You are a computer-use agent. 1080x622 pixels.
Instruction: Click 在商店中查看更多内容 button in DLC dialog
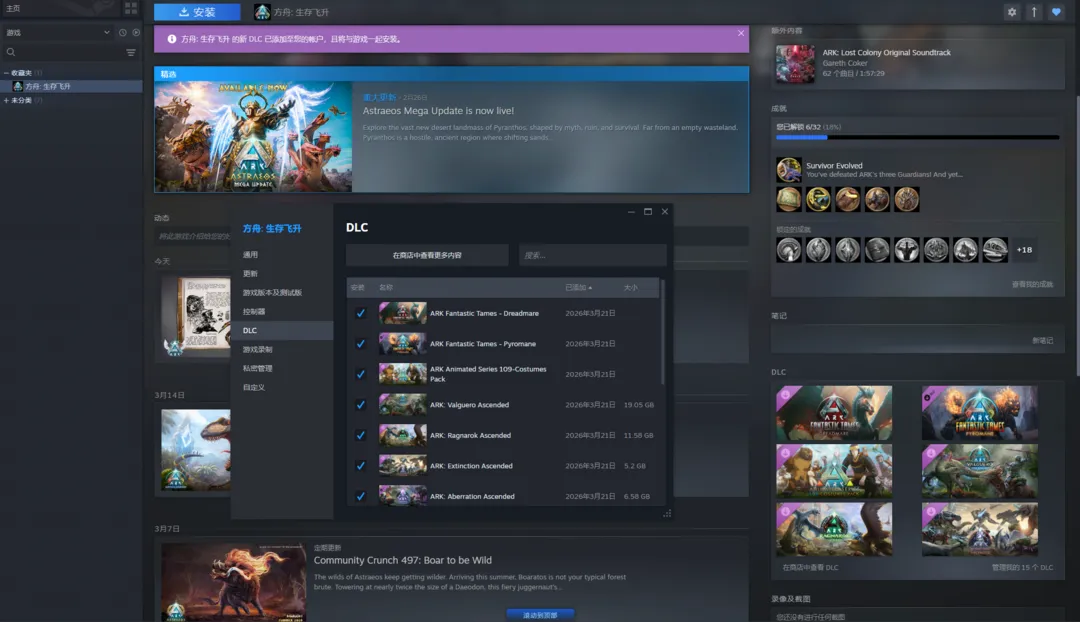click(x=427, y=255)
